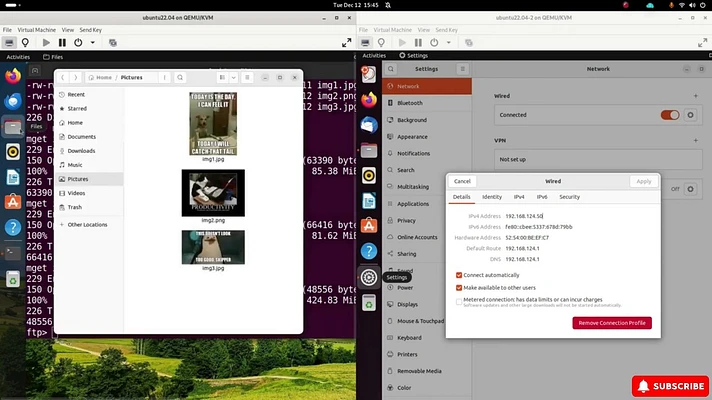Click Cancel in Wired dialog
Viewport: 712px width, 400px height.
pyautogui.click(x=462, y=181)
